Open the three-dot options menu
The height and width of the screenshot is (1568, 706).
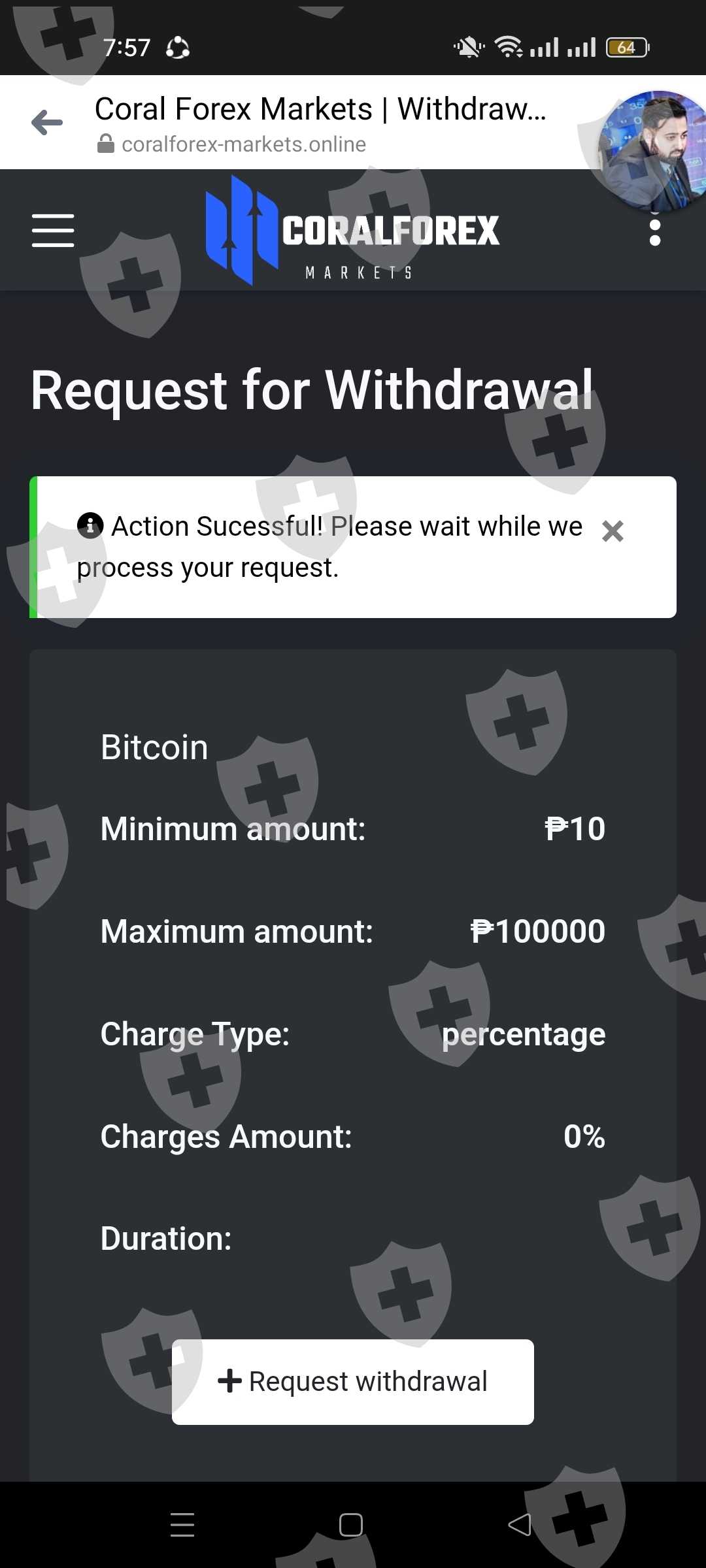(x=654, y=232)
